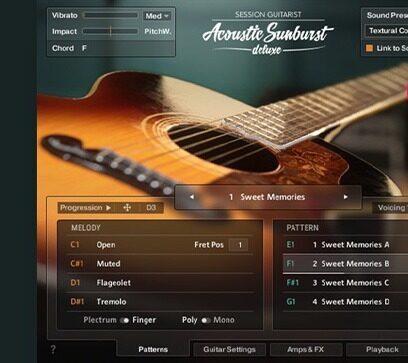The image size is (408, 363).
Task: Select pattern 4 Sweet Memories D
Action: tap(346, 302)
